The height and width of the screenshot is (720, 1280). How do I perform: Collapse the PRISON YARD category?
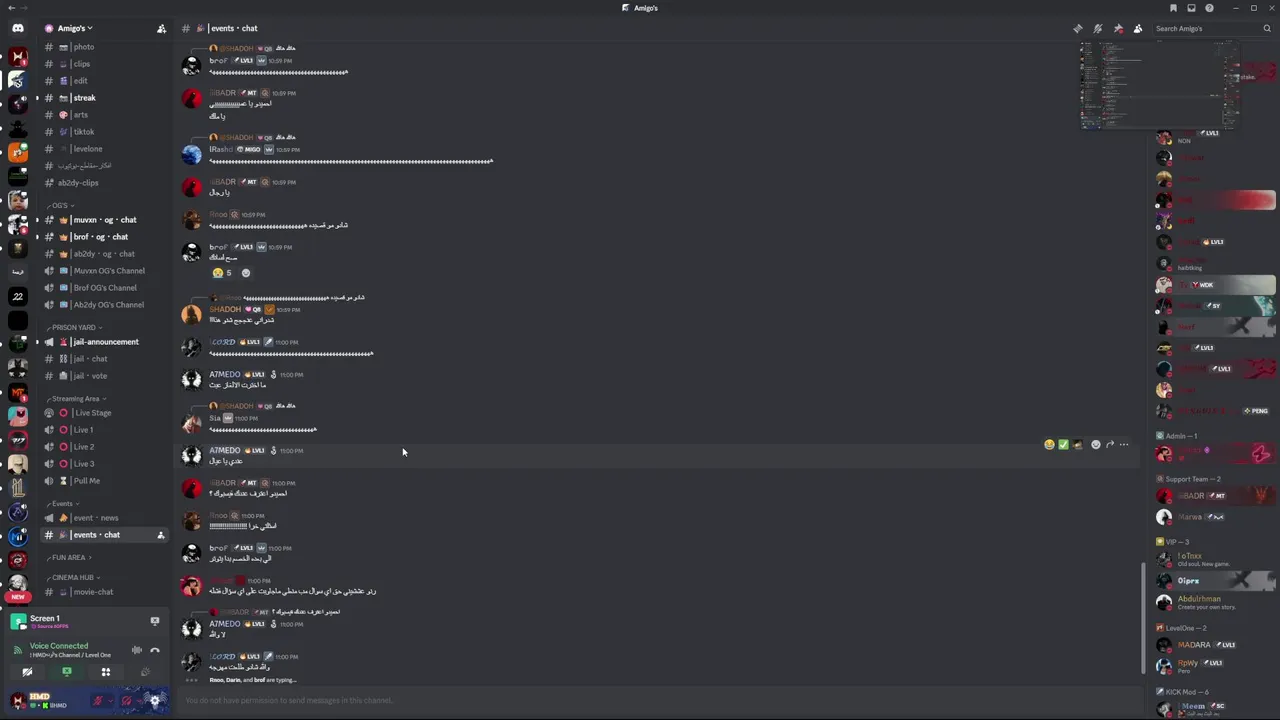point(75,327)
